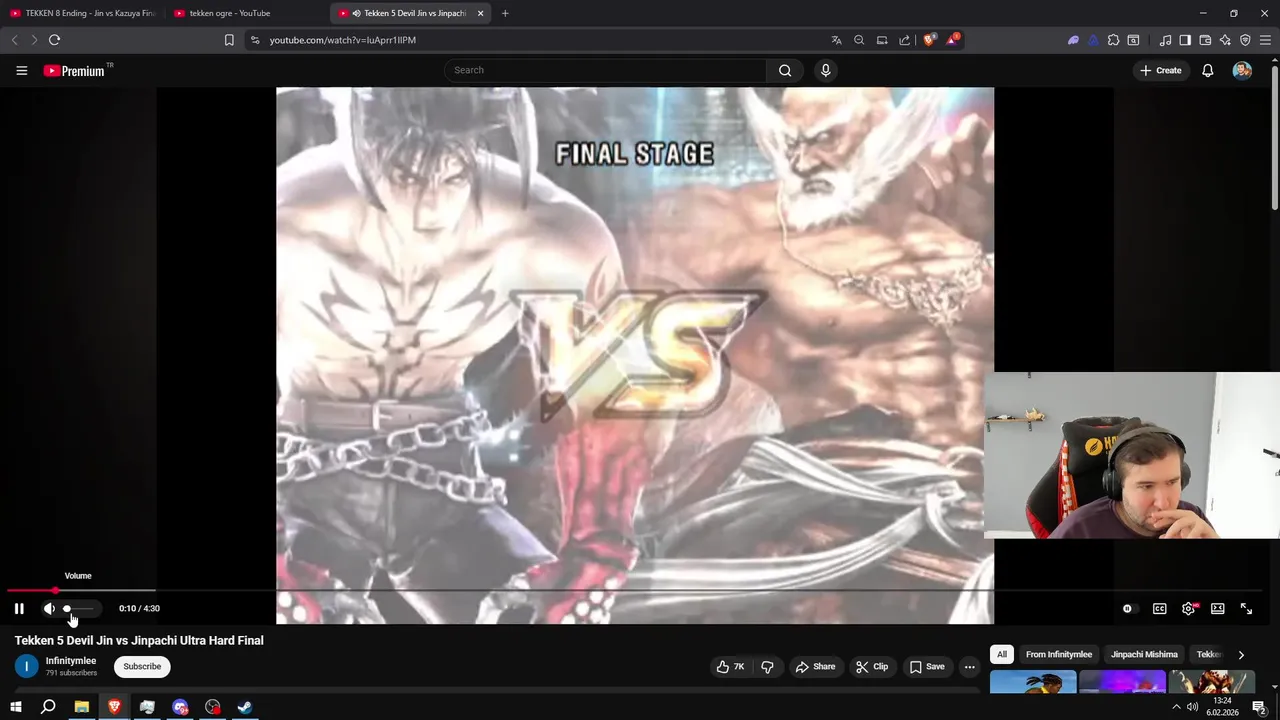Open more actions ellipsis menu
1280x720 pixels.
(x=969, y=667)
